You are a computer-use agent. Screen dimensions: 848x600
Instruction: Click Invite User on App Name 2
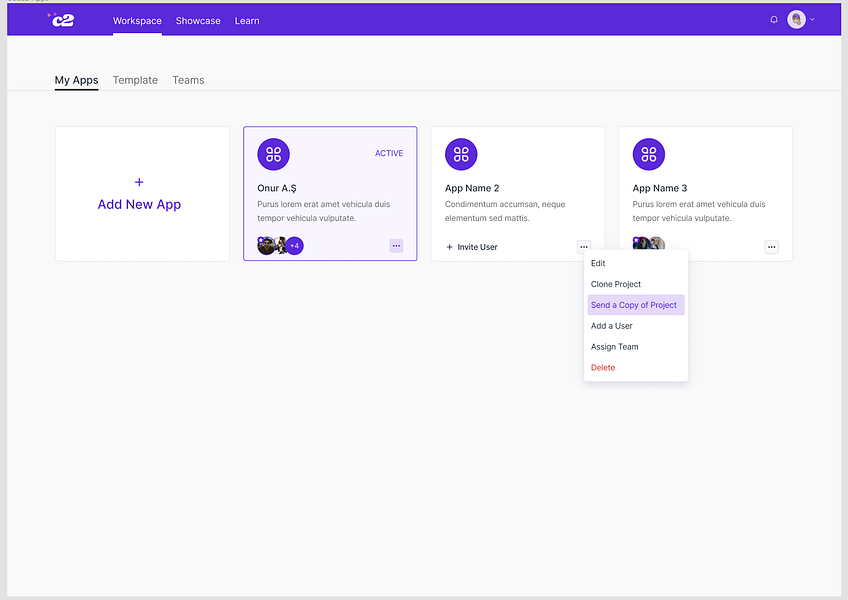(x=471, y=246)
